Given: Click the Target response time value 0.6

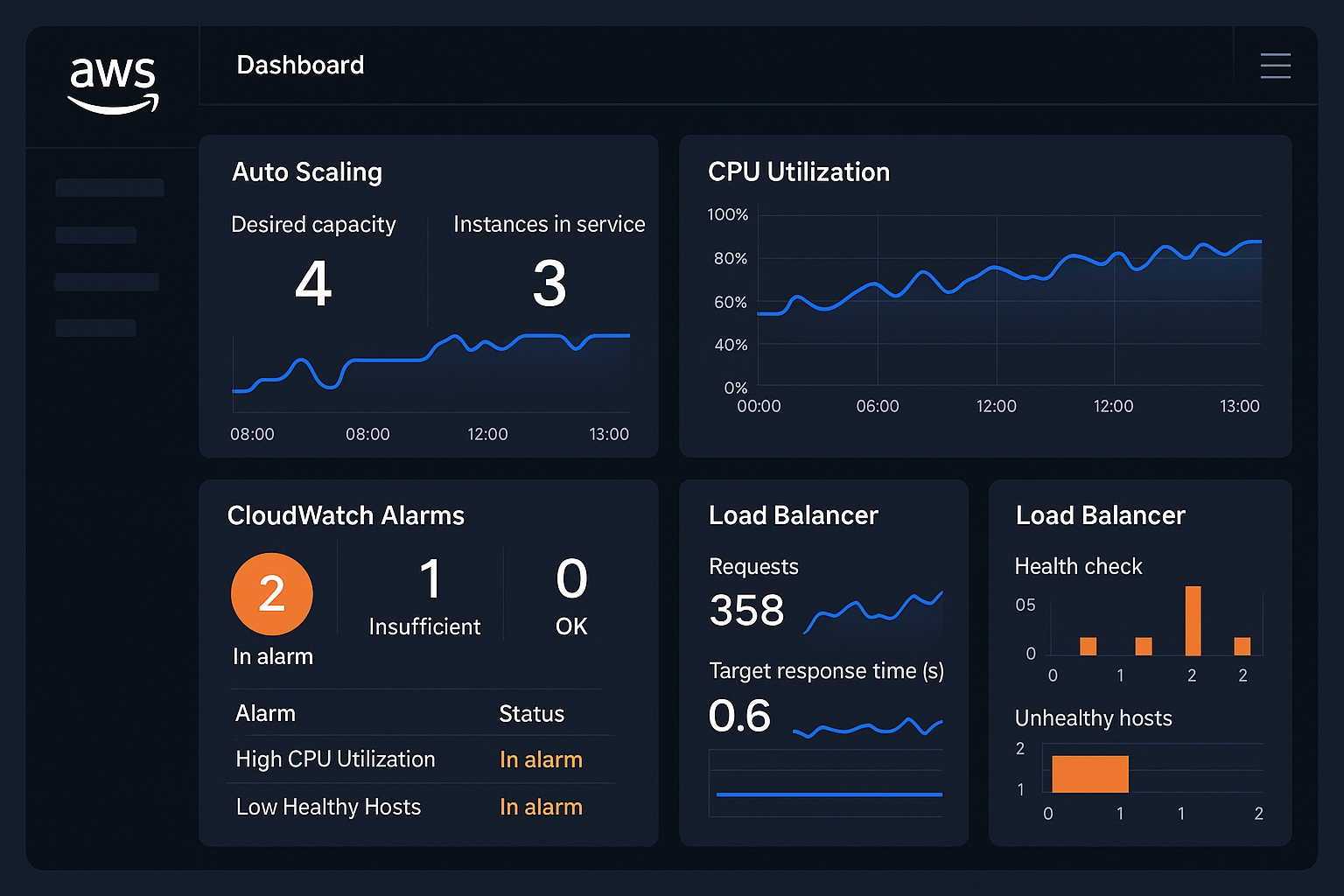Looking at the screenshot, I should [740, 715].
